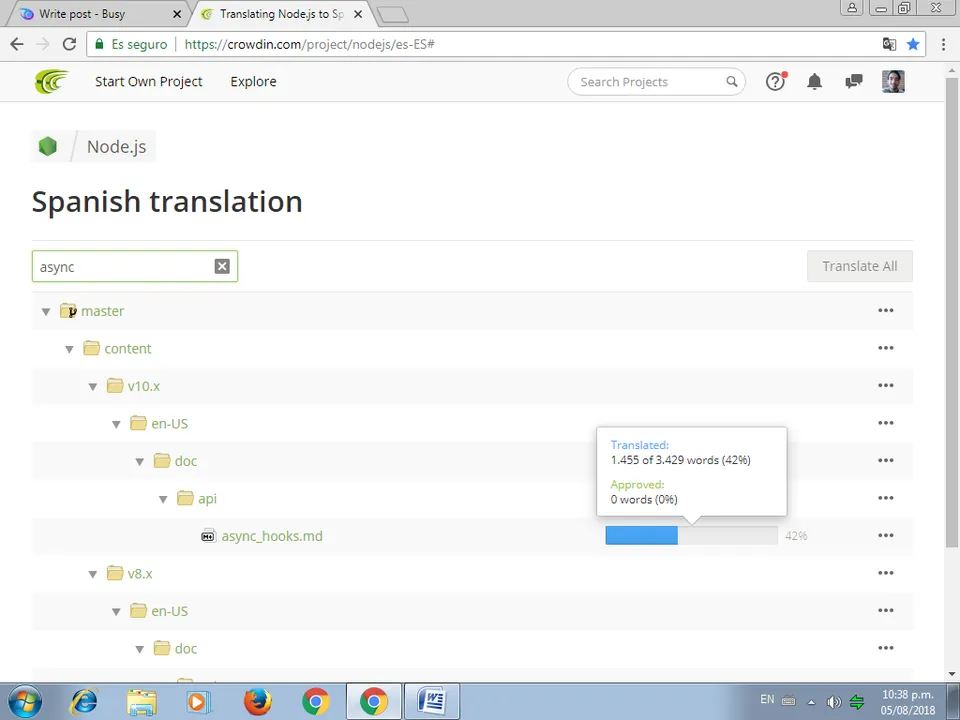Click the Node.js green hexagon project icon
The height and width of the screenshot is (720, 960).
(x=48, y=146)
